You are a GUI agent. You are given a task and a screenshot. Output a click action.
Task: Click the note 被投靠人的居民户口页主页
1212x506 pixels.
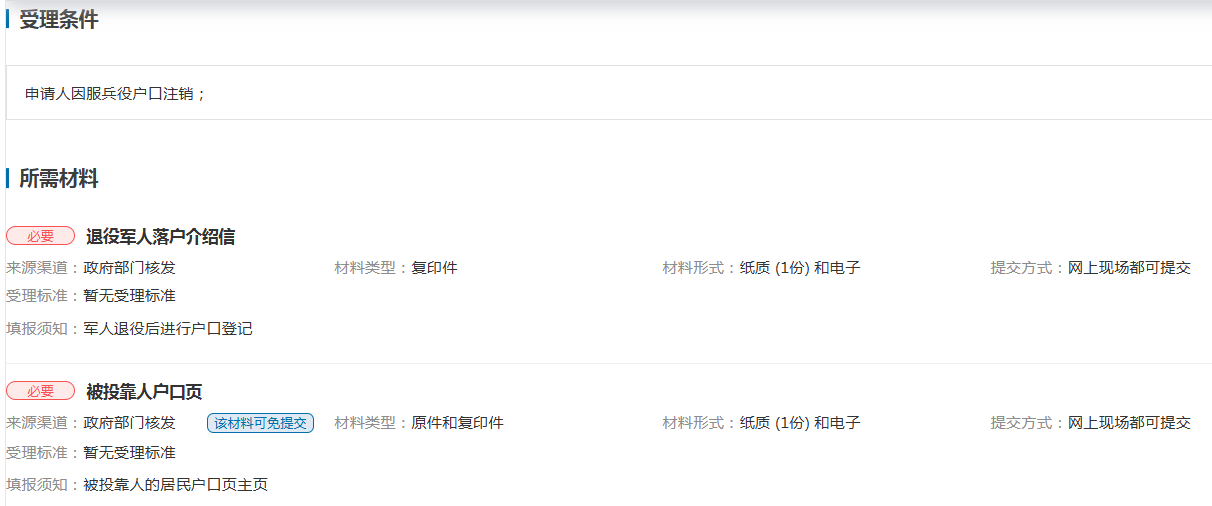pyautogui.click(x=175, y=485)
